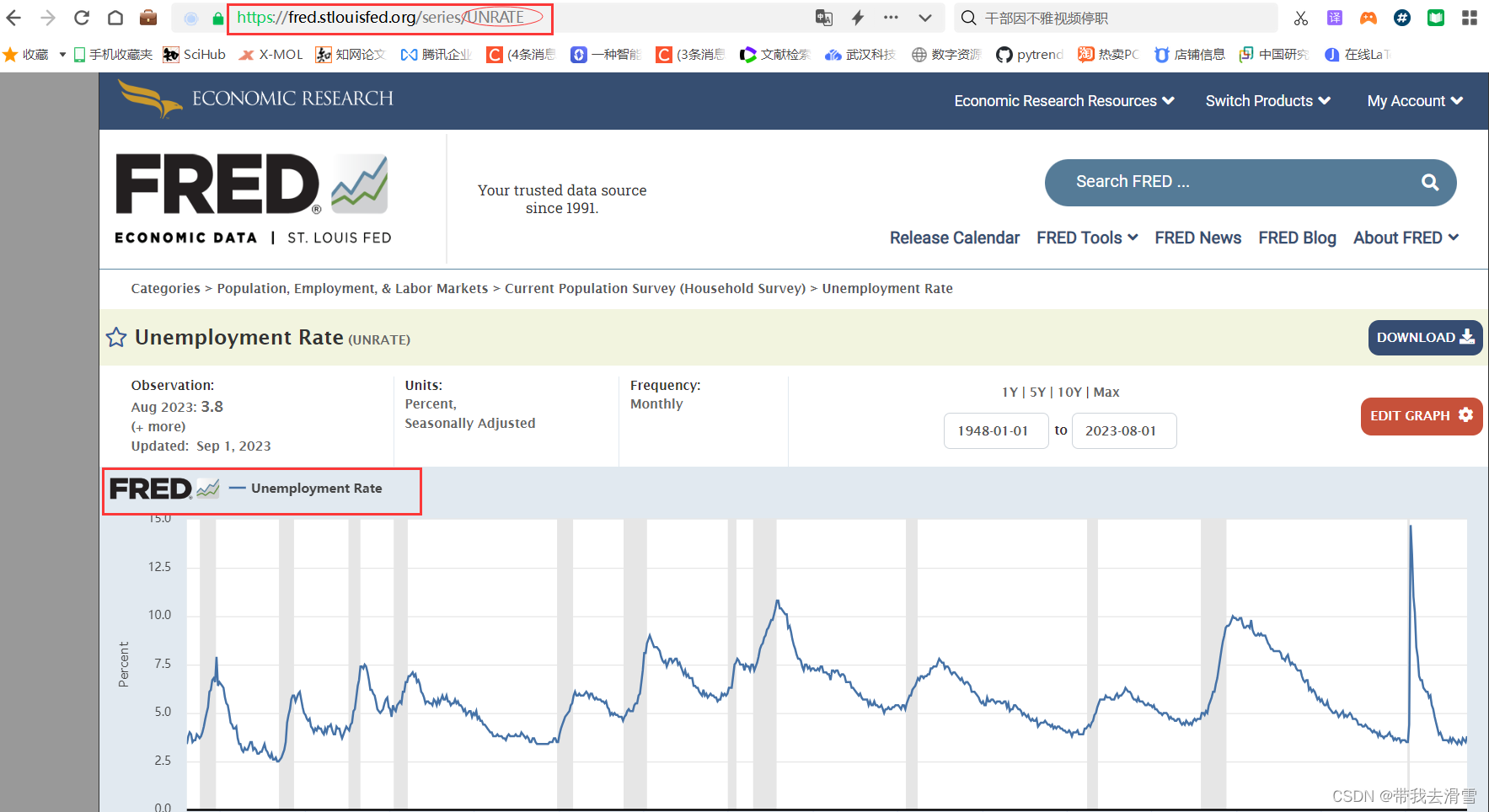Image resolution: width=1489 pixels, height=812 pixels.
Task: Click the Unemployment Rate chart legend
Action: (306, 489)
